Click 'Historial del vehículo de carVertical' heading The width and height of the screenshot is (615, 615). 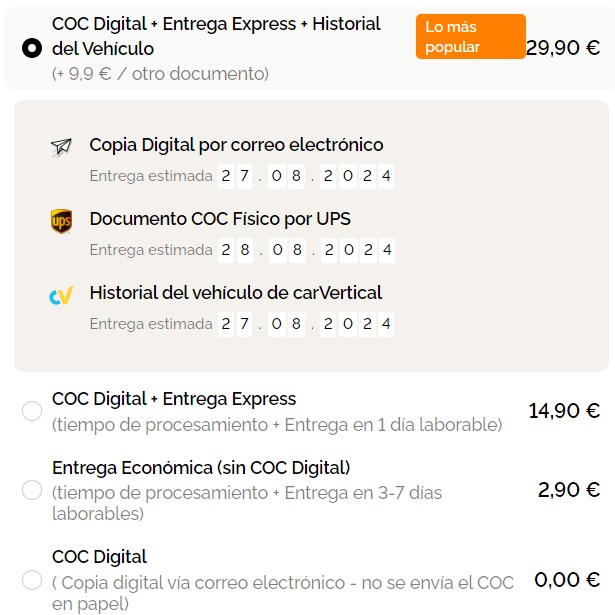pyautogui.click(x=236, y=293)
